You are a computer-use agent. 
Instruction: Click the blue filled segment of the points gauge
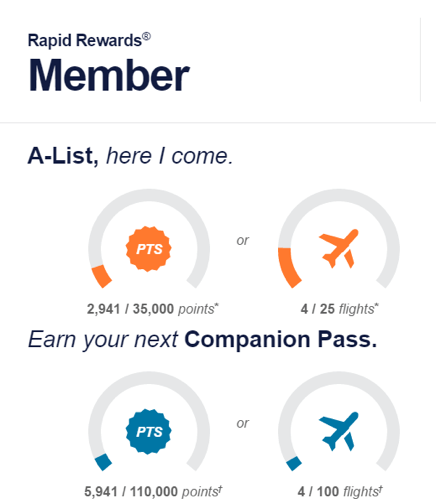coord(103,462)
